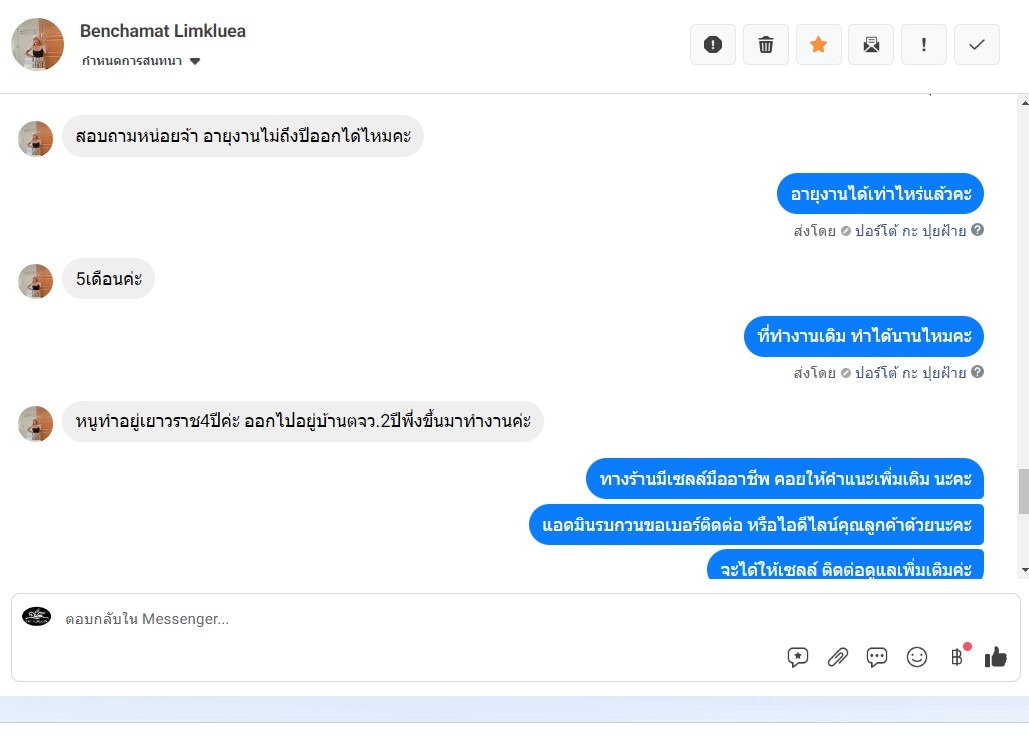Click scrollbar down arrow in chat
The width and height of the screenshot is (1029, 736).
coord(1024,571)
